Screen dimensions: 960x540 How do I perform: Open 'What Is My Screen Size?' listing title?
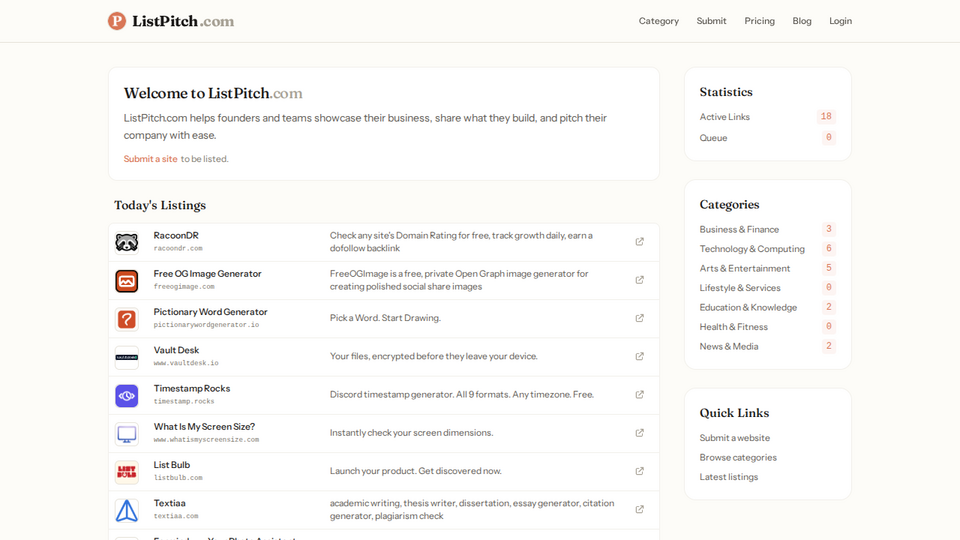pos(204,427)
